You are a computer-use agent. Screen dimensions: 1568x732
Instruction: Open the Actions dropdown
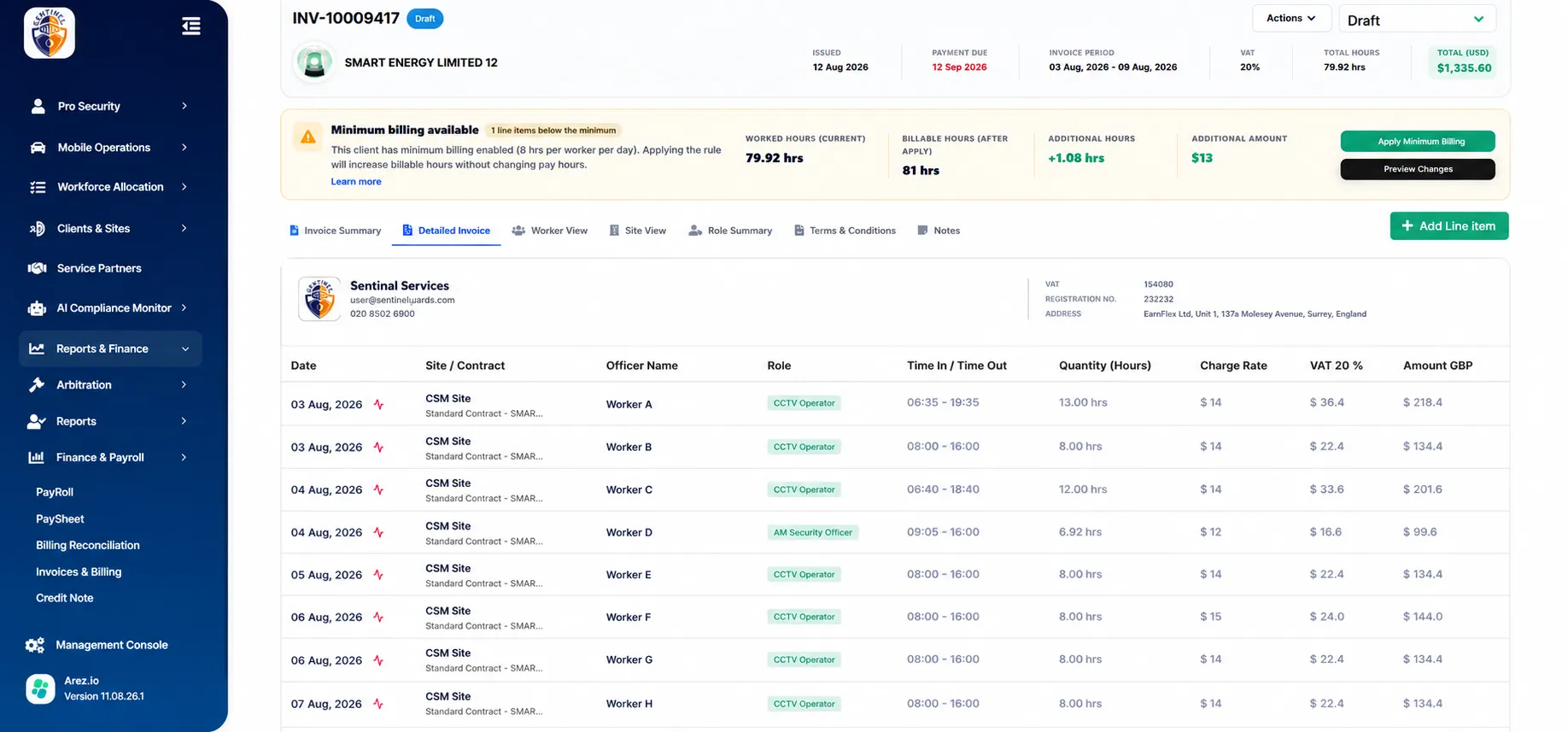1290,18
